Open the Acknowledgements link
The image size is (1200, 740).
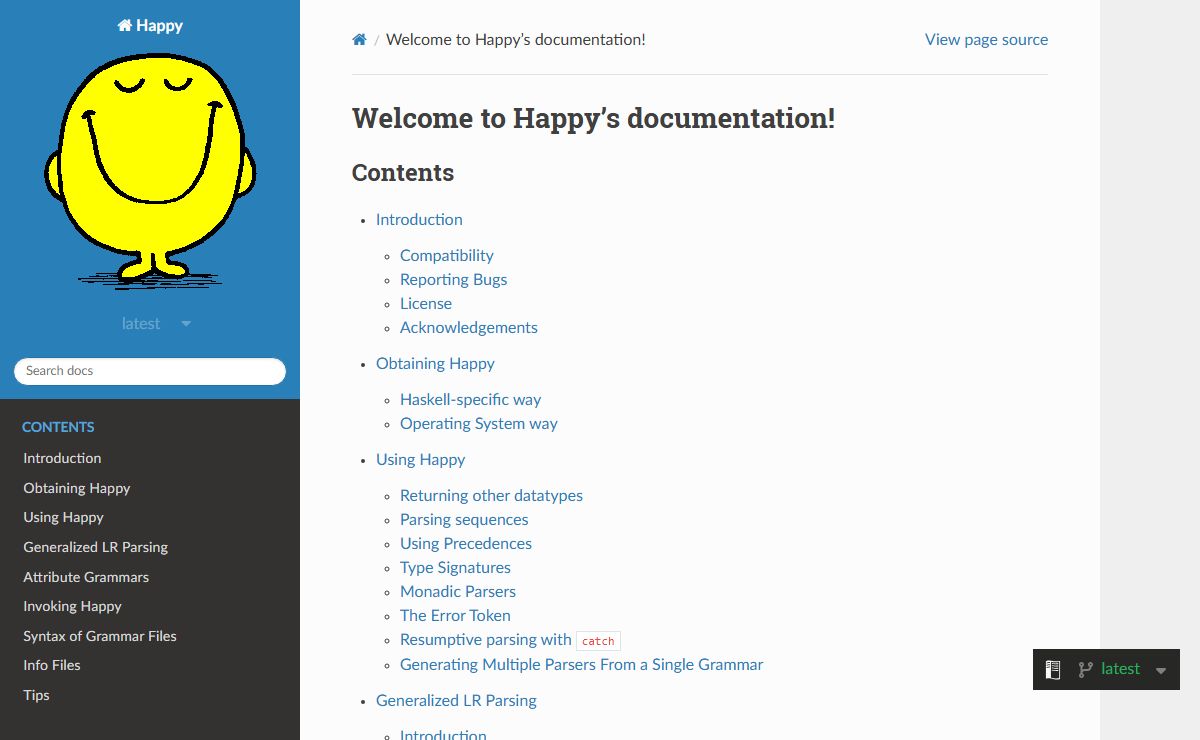pyautogui.click(x=469, y=328)
